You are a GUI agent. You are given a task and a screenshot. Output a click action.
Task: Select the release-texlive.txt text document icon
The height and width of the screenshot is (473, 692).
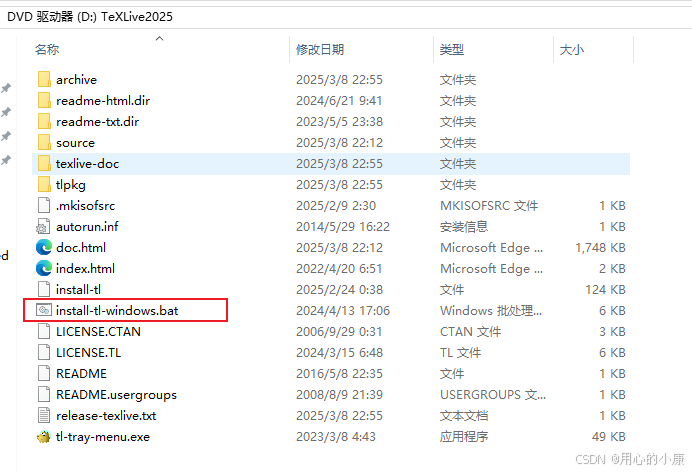tap(44, 415)
